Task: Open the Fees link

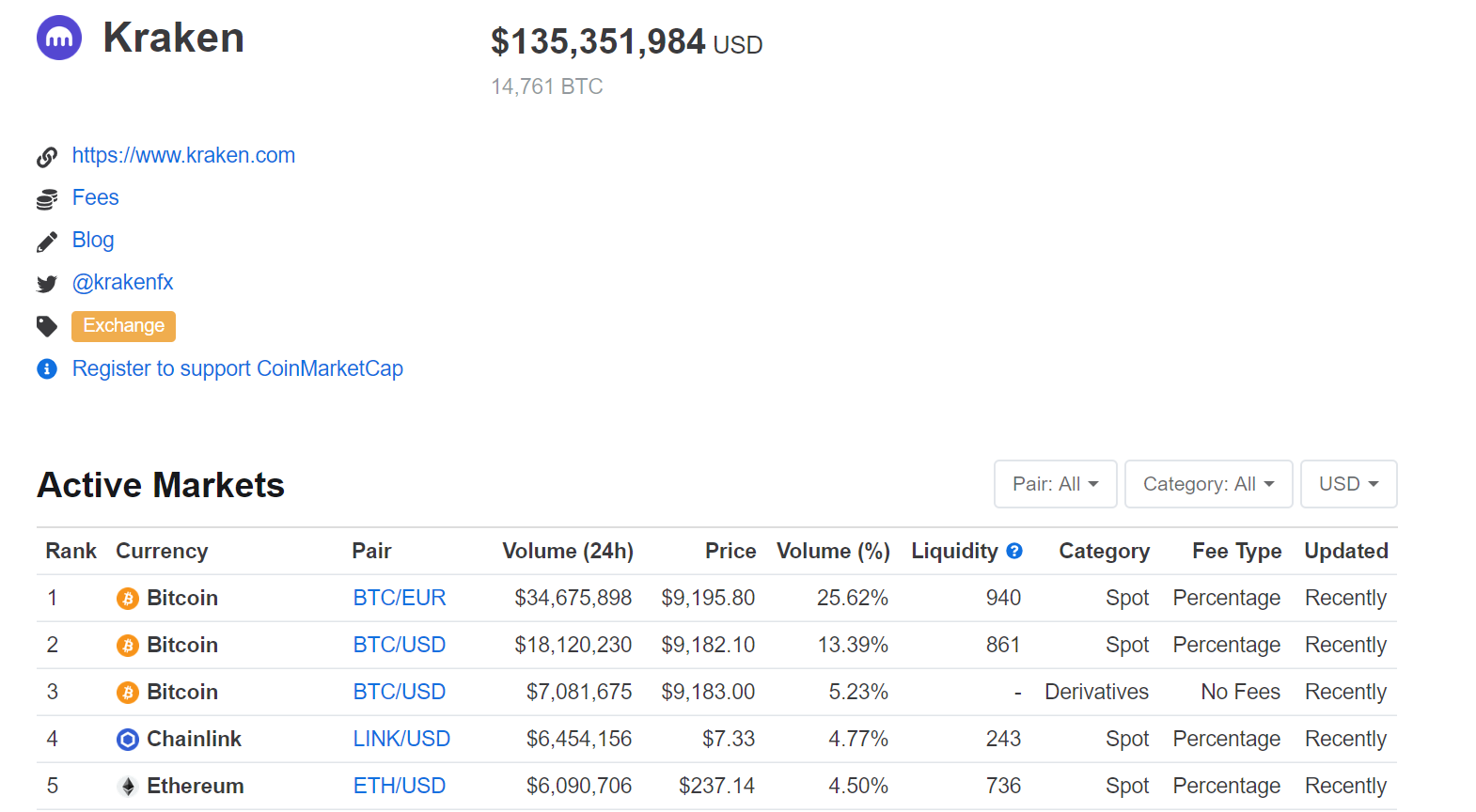Action: 96,197
